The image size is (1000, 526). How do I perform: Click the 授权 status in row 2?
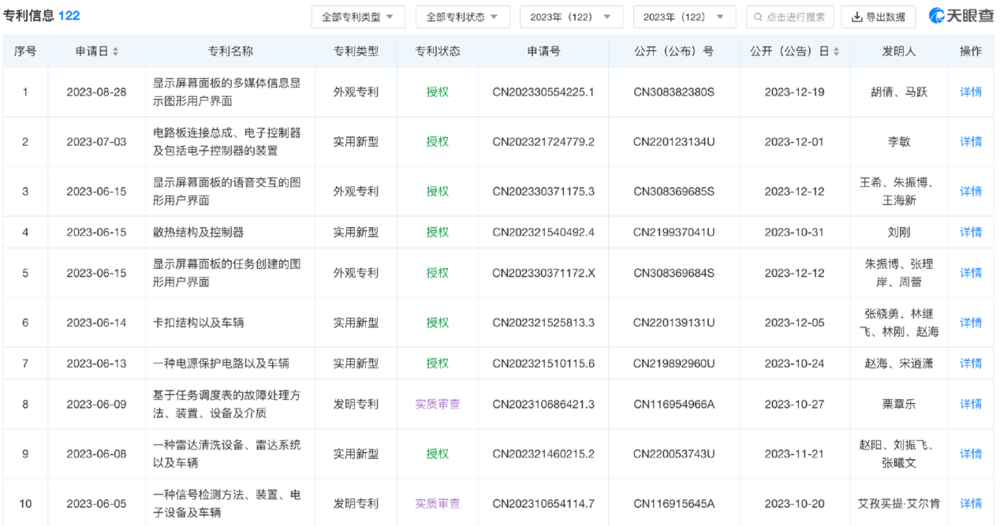[437, 142]
